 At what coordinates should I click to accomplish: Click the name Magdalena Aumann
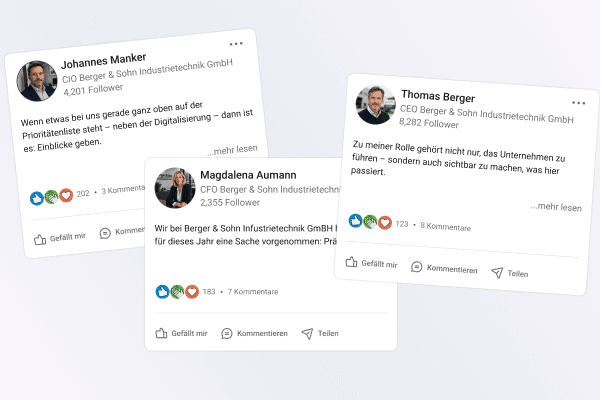click(x=248, y=175)
